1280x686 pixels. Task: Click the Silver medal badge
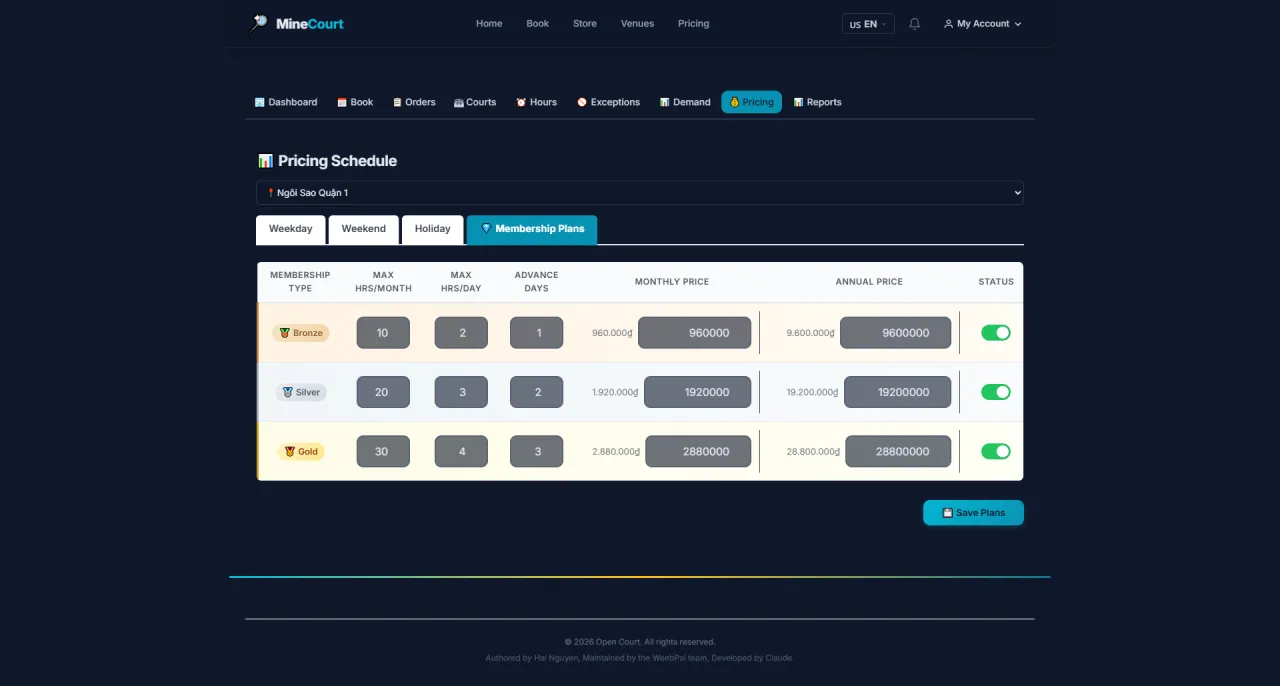(x=301, y=392)
